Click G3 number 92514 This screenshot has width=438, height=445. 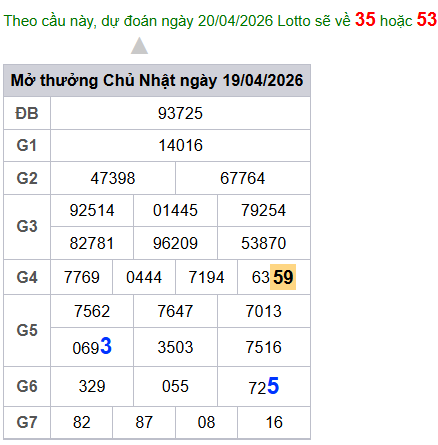92,211
